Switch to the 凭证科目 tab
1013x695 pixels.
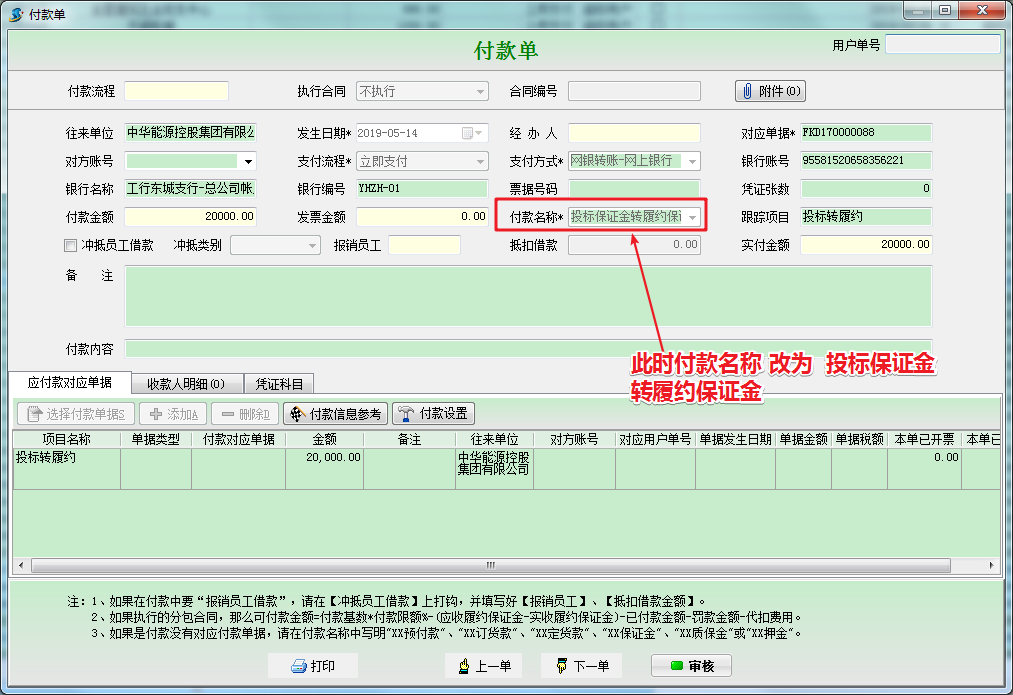(281, 383)
